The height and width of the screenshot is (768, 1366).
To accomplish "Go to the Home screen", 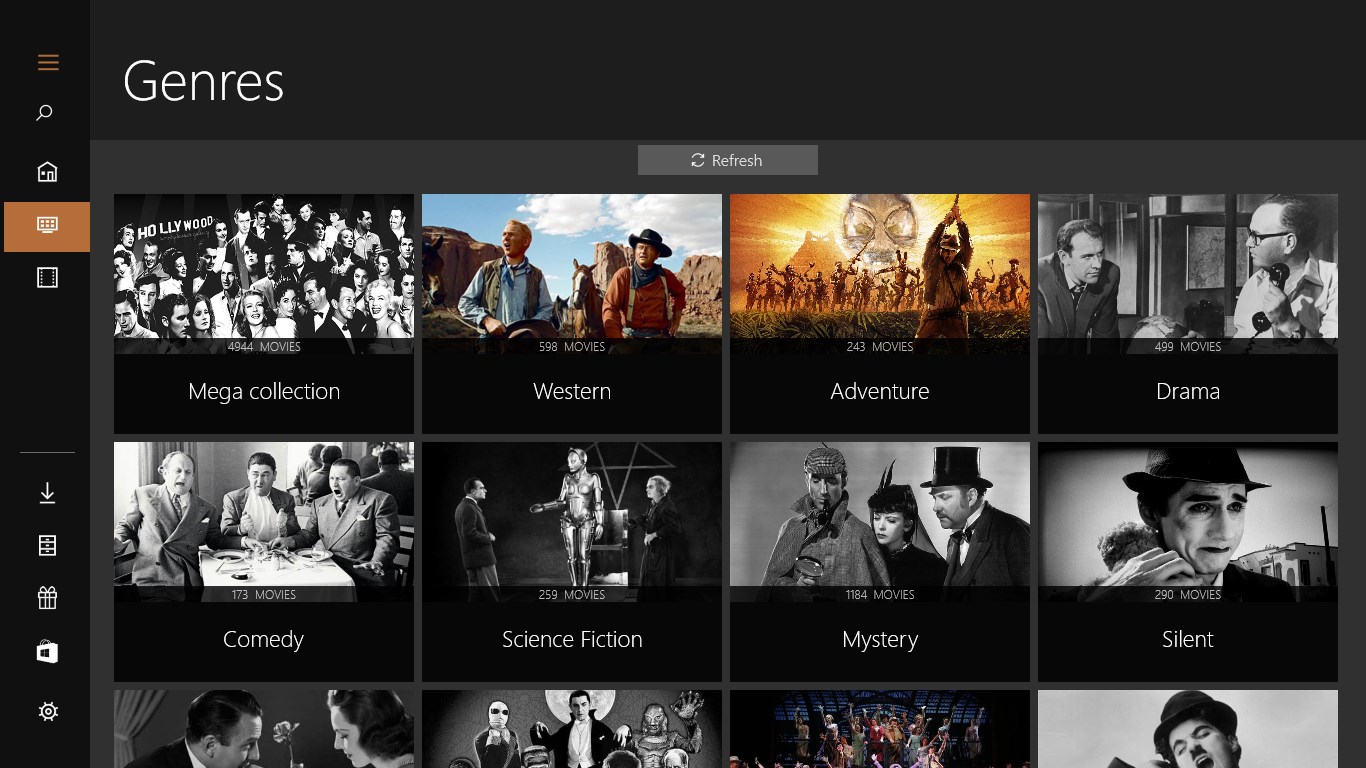I will pyautogui.click(x=46, y=171).
